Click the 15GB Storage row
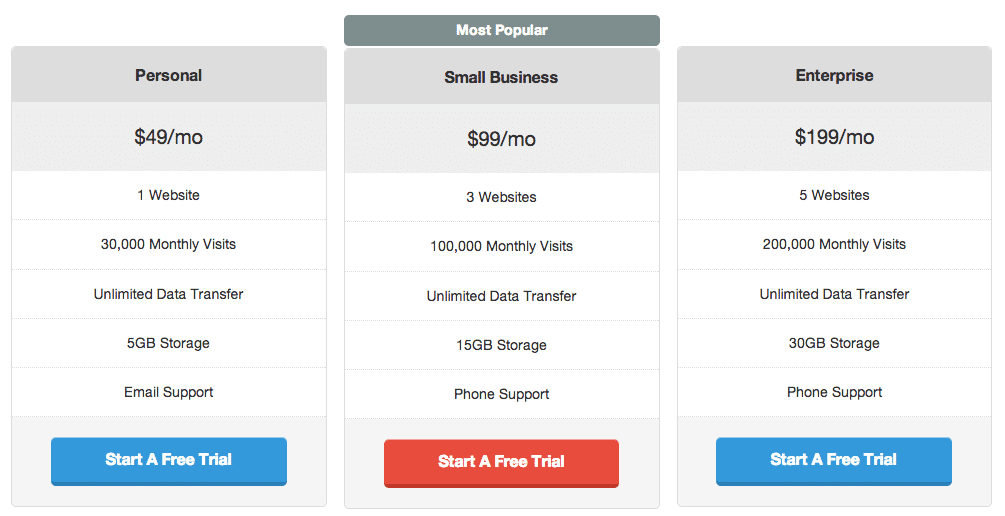 pos(501,345)
